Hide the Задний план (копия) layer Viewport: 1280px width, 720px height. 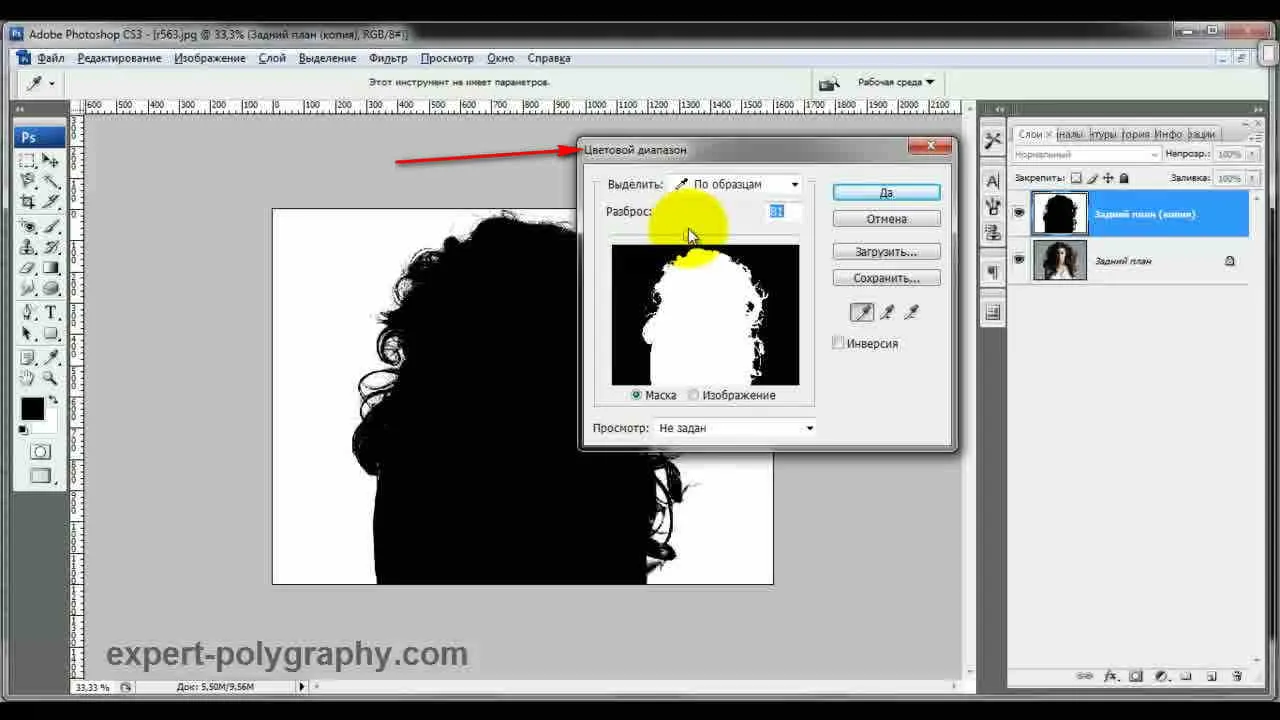click(1019, 213)
